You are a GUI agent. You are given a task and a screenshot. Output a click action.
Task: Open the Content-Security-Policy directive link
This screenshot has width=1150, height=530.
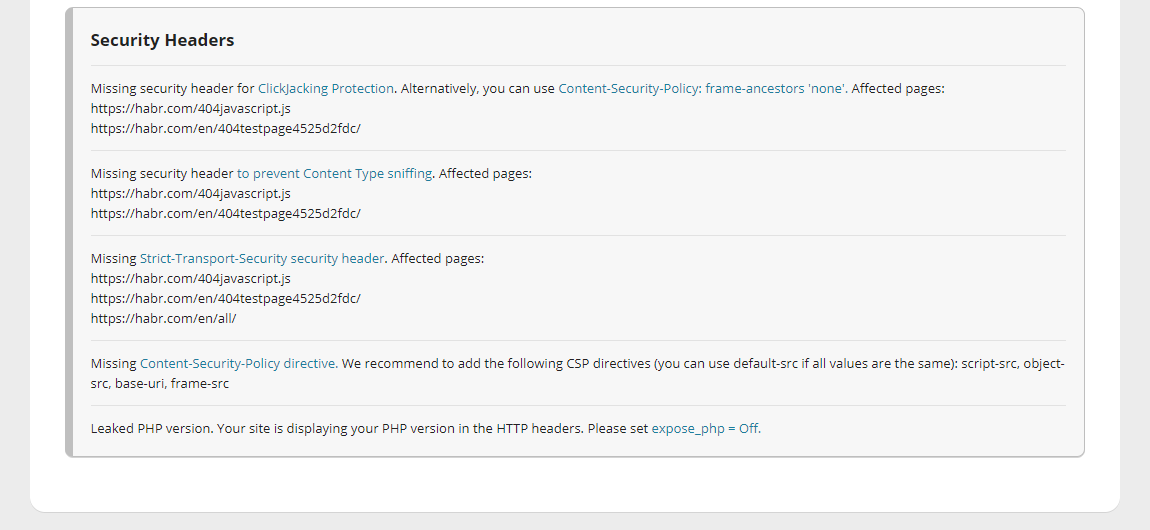click(x=238, y=364)
